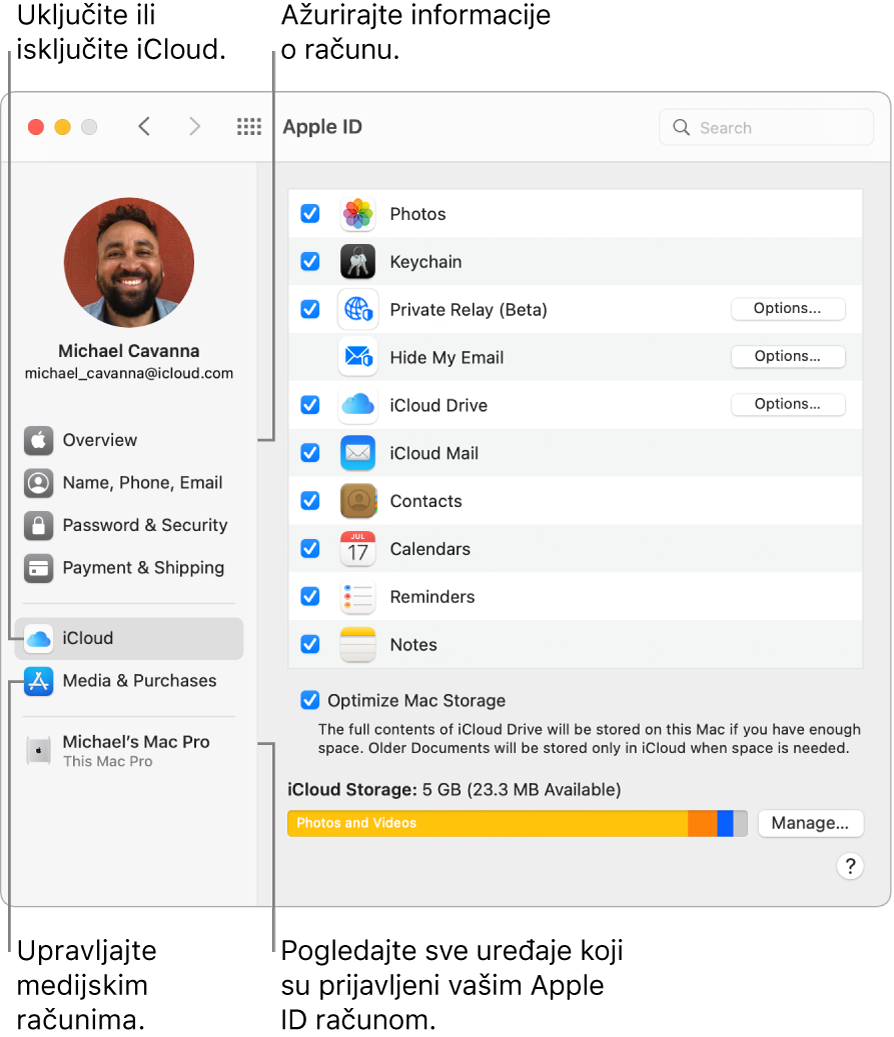Select the Media & Purchases sidebar icon

tap(37, 681)
